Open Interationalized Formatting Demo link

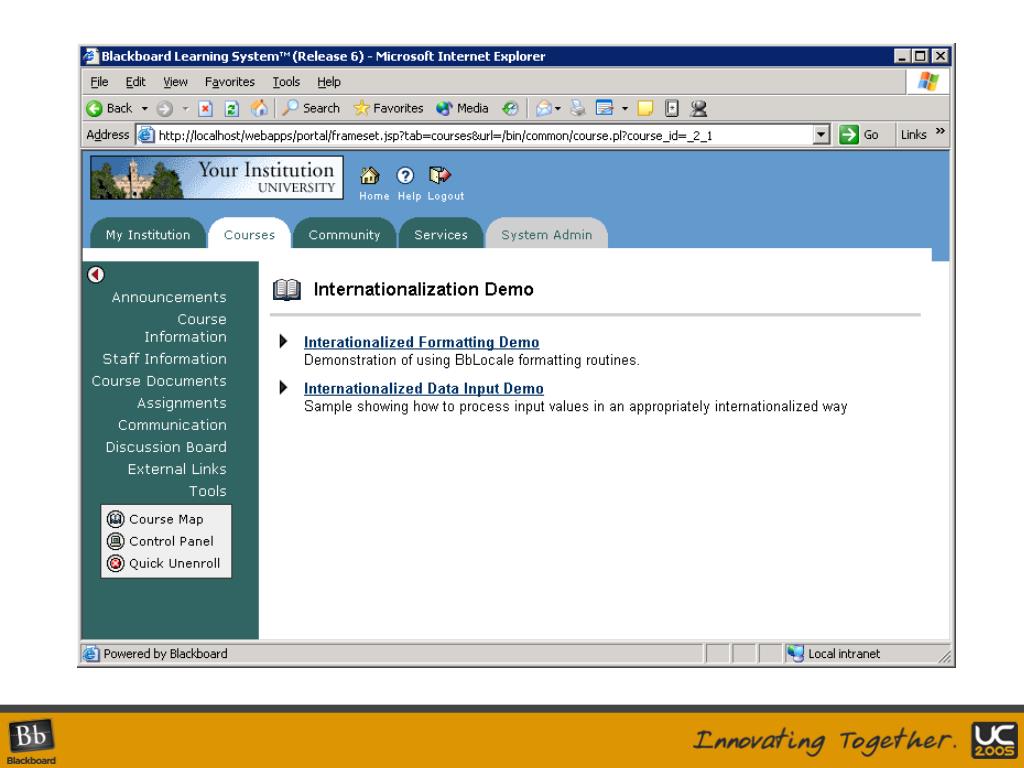421,342
